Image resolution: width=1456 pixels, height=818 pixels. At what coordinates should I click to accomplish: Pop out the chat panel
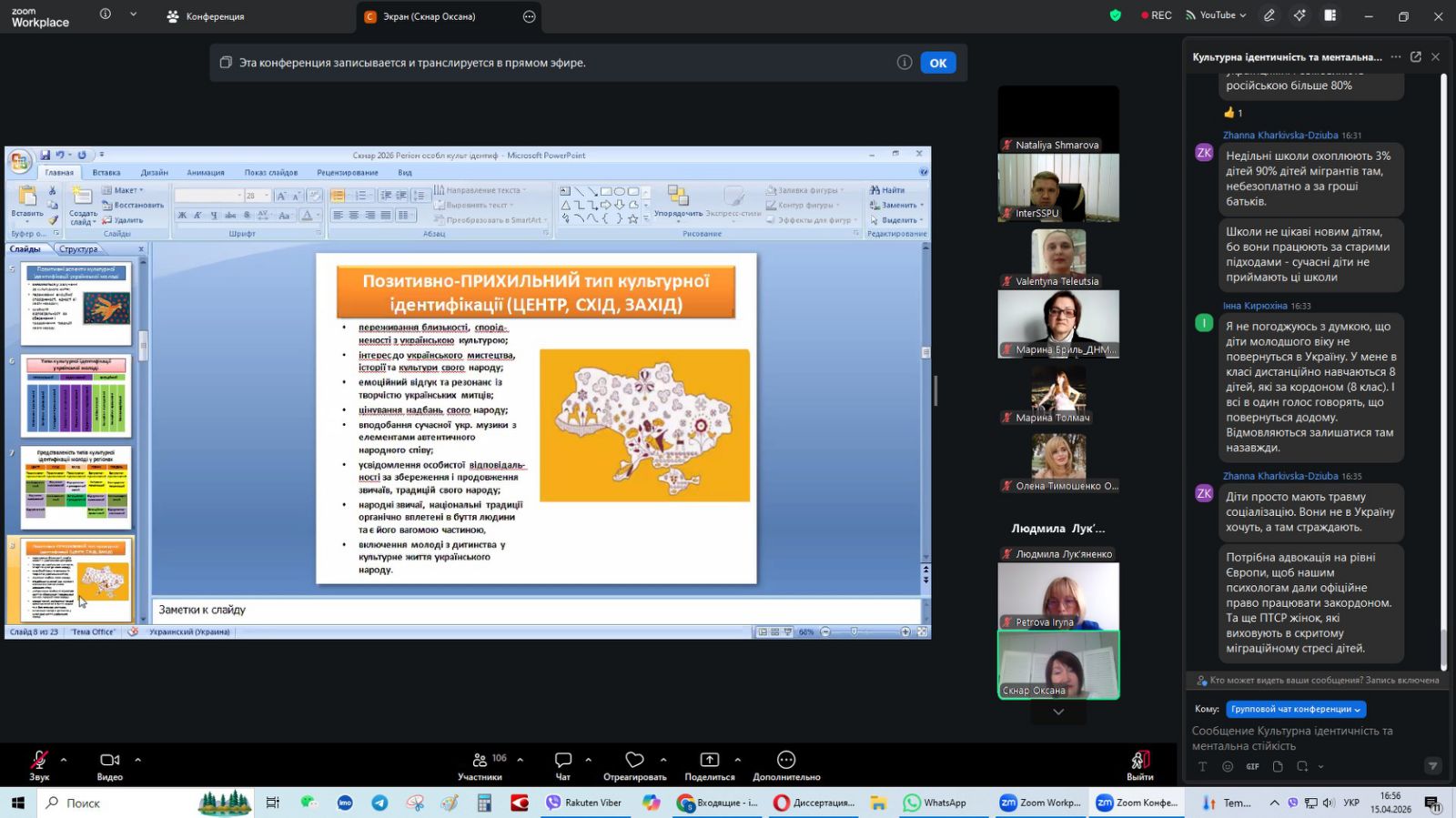tap(1415, 56)
